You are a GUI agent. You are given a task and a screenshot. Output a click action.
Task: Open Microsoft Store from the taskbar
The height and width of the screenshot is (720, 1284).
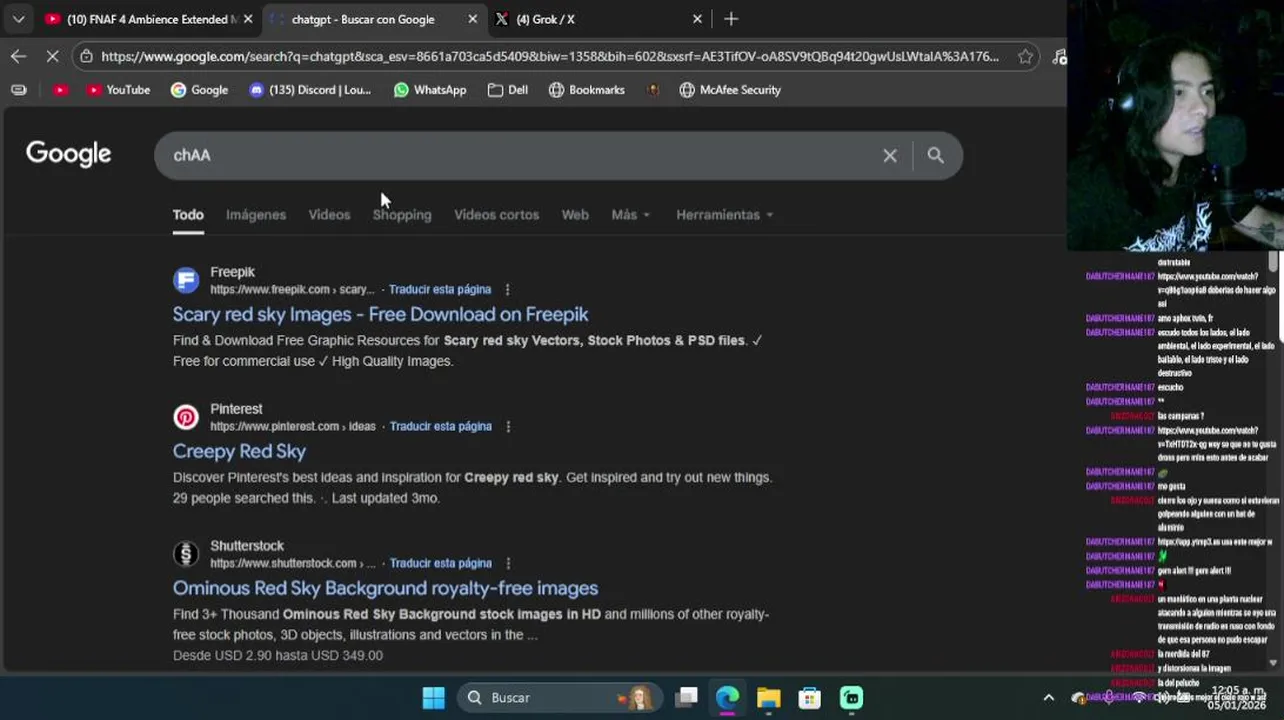[809, 698]
